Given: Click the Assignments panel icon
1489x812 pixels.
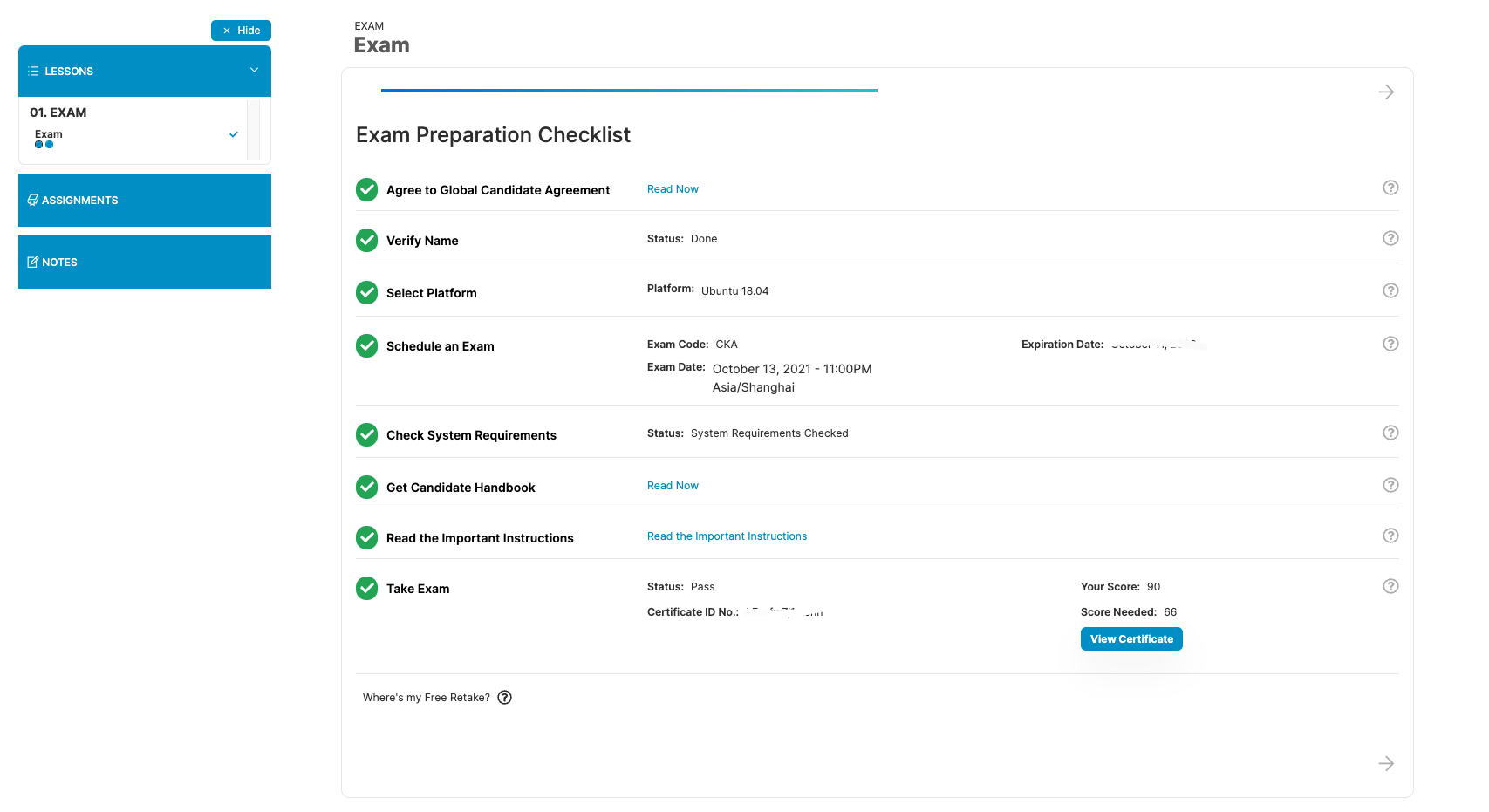Looking at the screenshot, I should click(33, 200).
